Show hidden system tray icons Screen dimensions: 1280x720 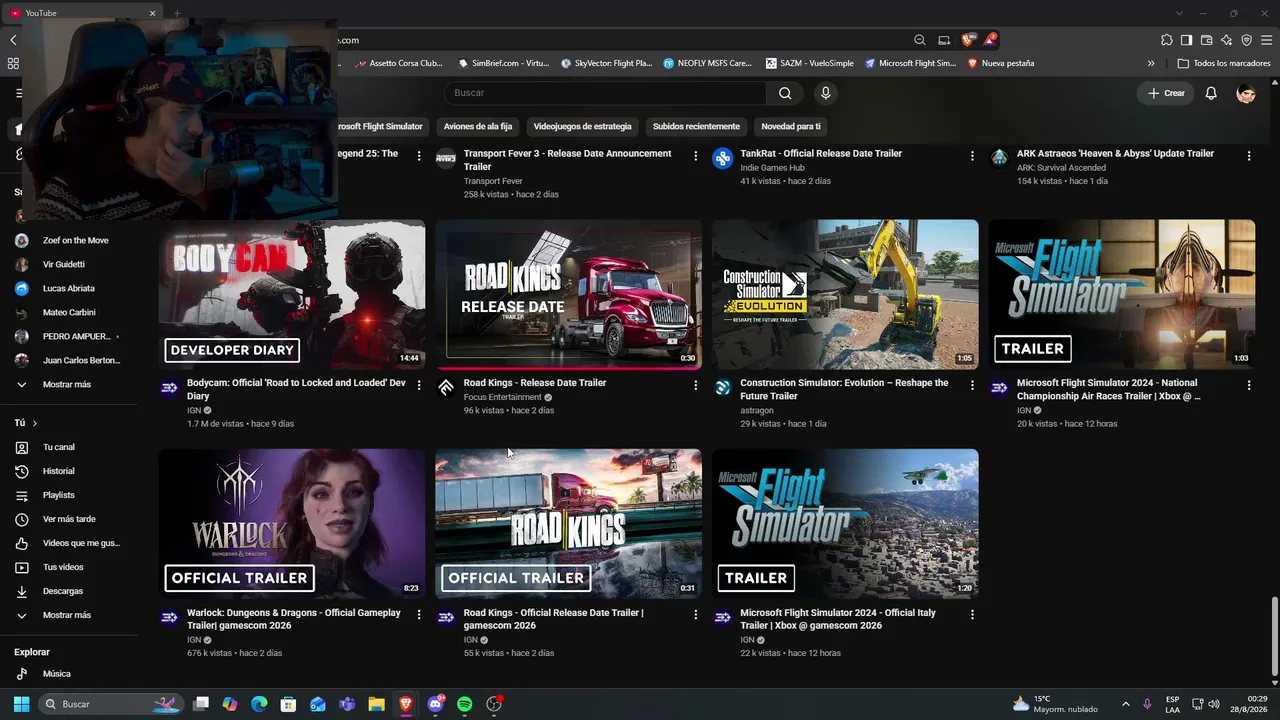[x=1125, y=704]
